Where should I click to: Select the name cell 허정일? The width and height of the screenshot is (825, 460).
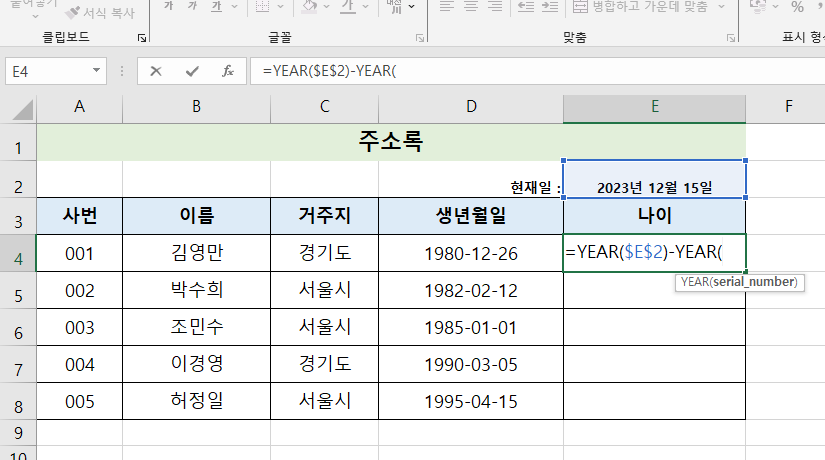[196, 401]
